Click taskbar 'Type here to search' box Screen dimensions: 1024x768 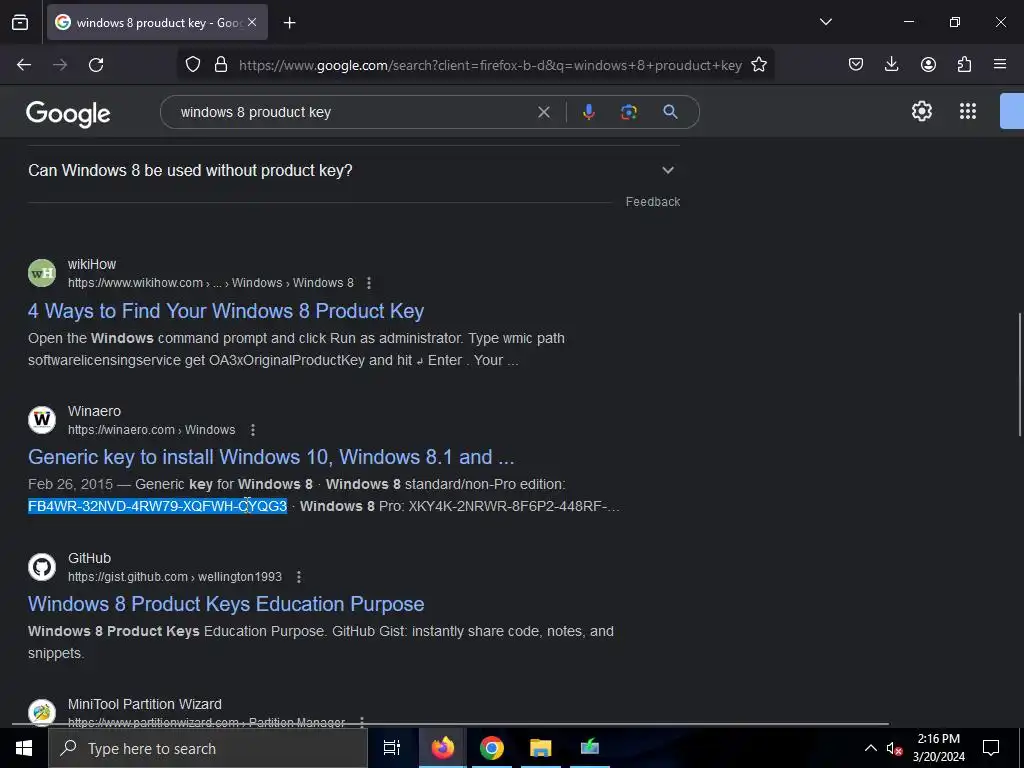(x=208, y=748)
